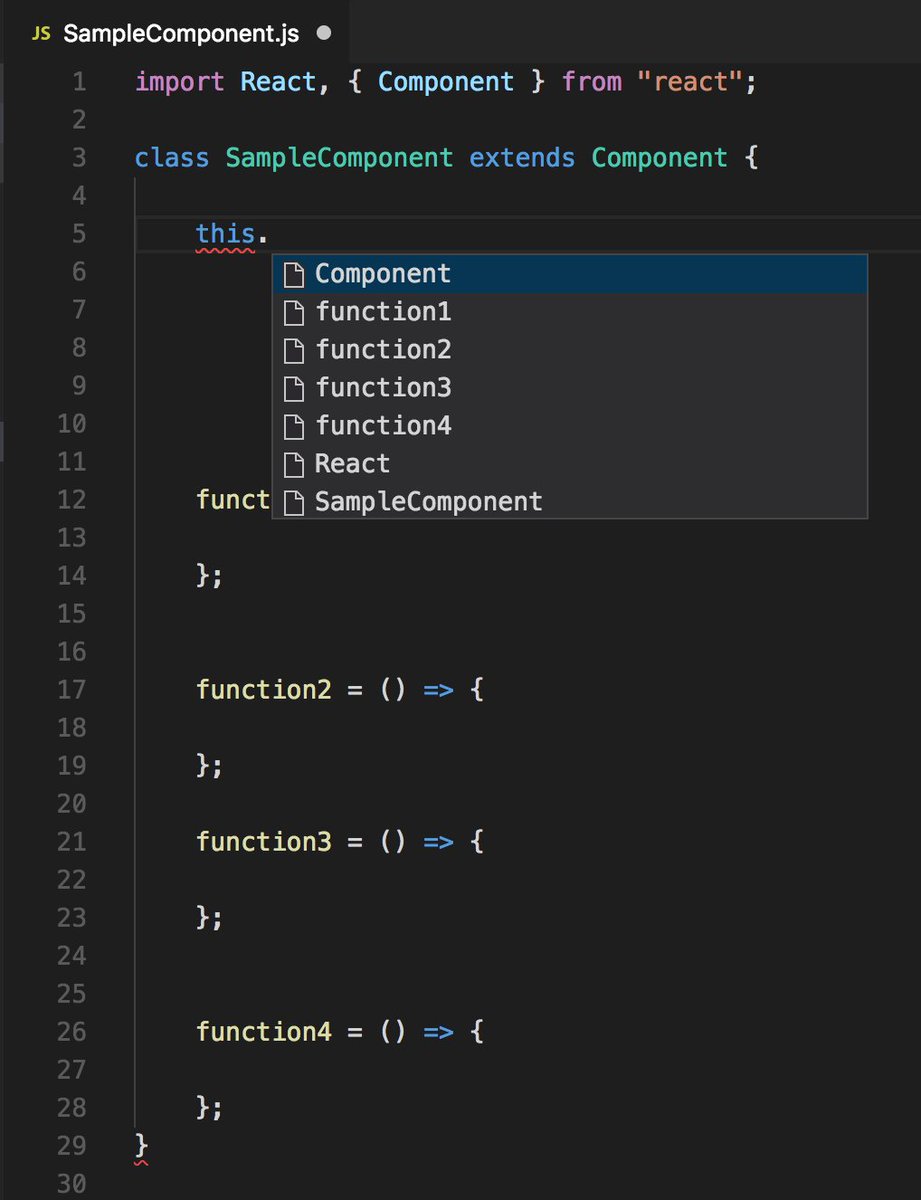Click the file icon beside function3 suggestion
Screen dimensions: 921x1200
[293, 388]
